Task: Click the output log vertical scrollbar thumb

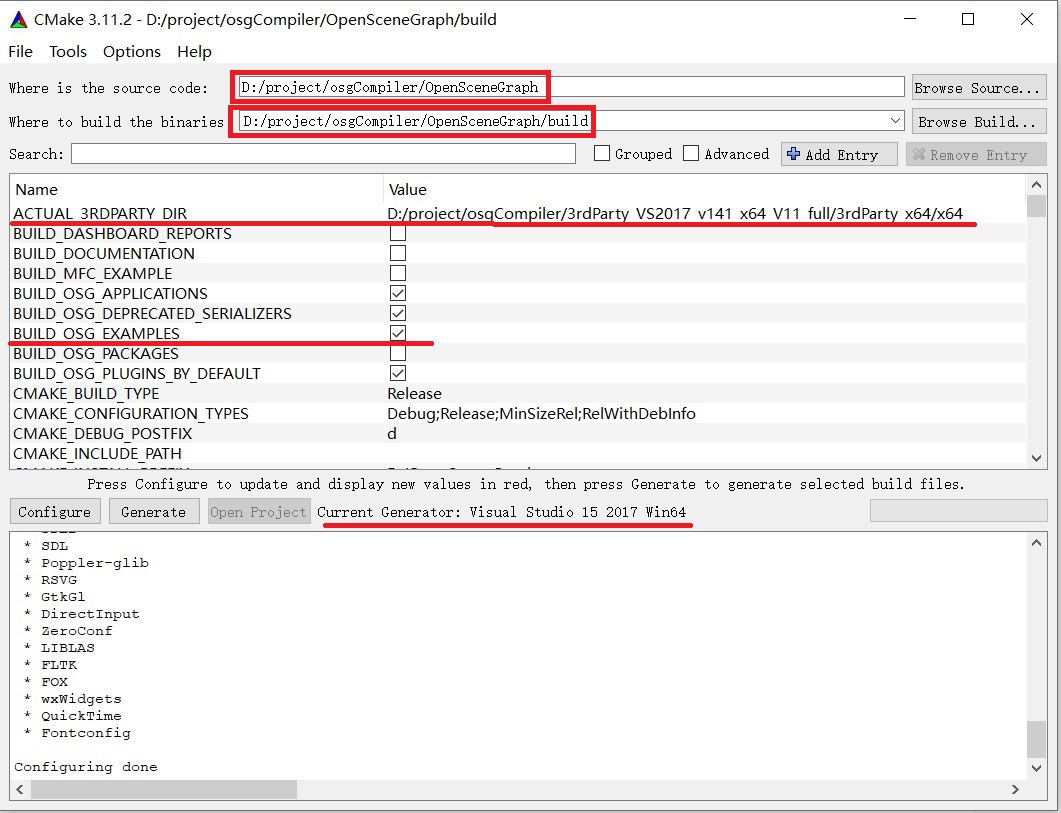Action: coord(1036,739)
